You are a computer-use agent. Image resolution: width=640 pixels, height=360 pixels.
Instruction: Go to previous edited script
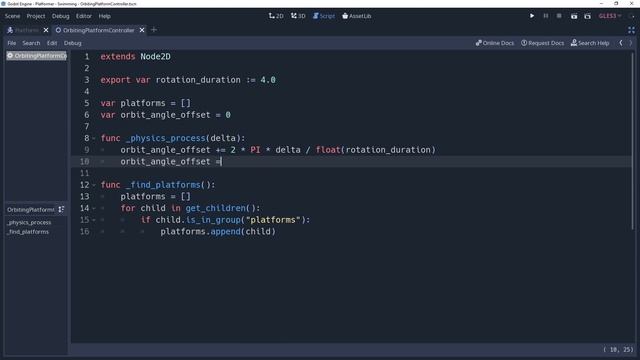(x=621, y=43)
